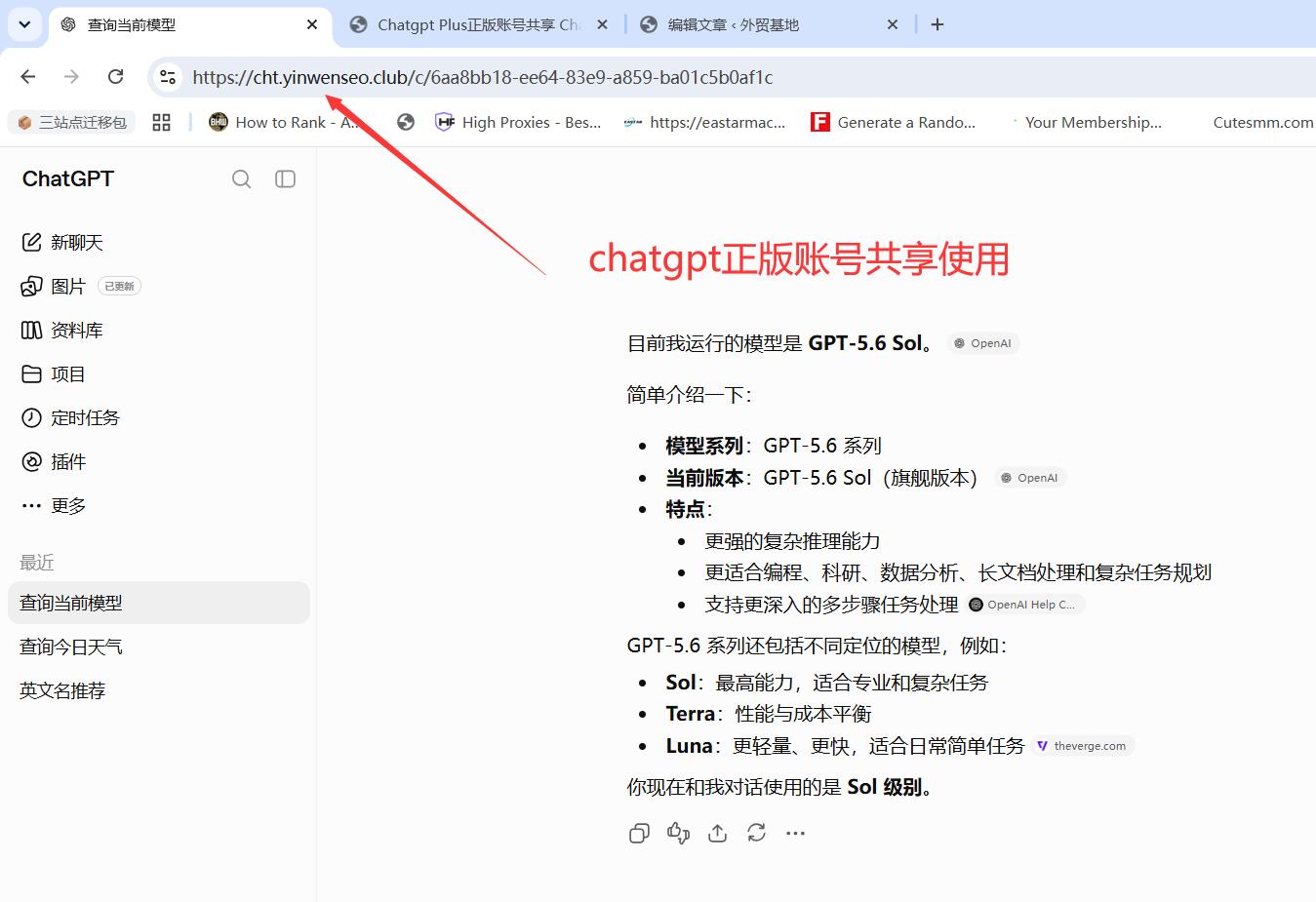
Task: Close the 编辑文章 ‹ 外贸基地 tab
Action: pos(893,24)
